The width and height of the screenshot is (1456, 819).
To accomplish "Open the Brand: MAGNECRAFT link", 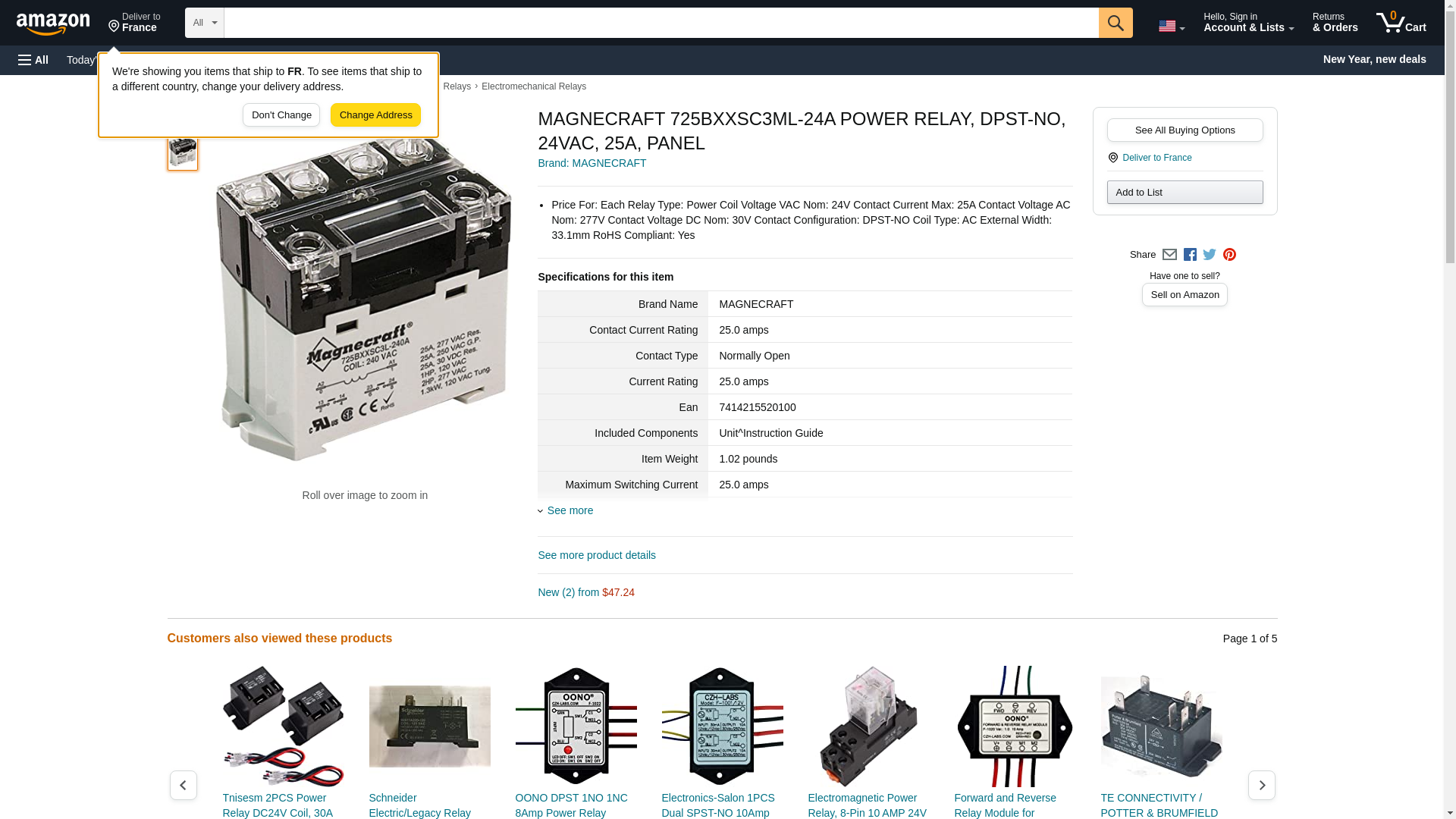I will 591,163.
